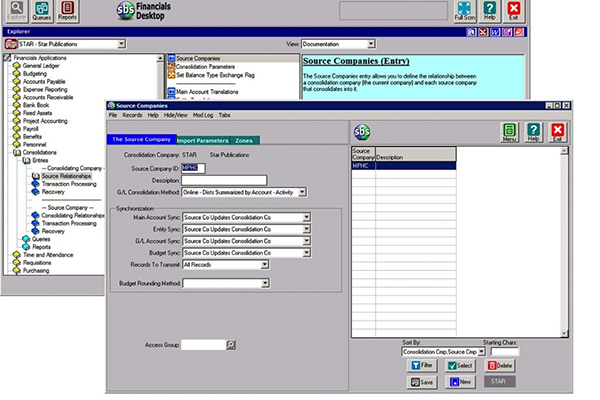Select Requisitions tree item
Viewport: 600px width, 400px height.
pos(37,263)
